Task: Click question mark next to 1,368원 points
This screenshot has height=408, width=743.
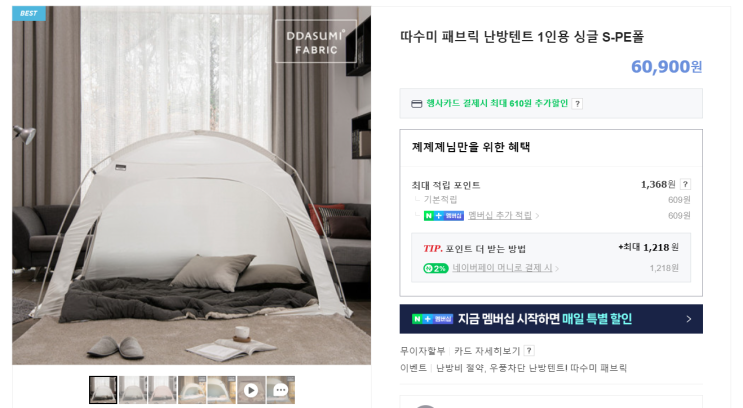Action: (685, 184)
